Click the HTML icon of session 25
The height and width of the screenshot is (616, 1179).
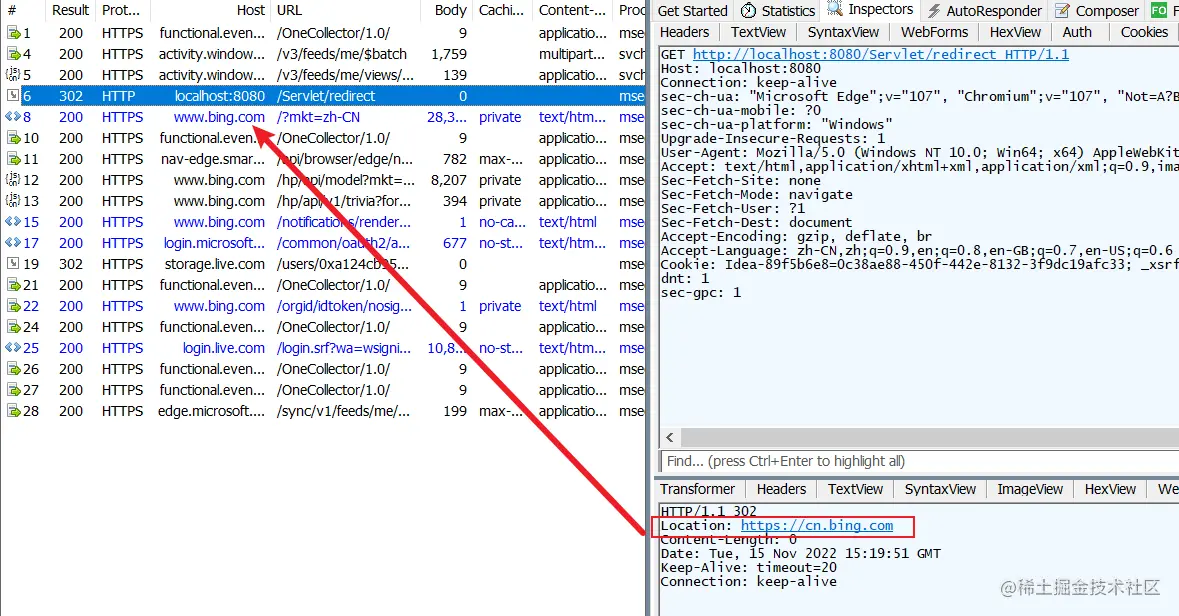(14, 348)
